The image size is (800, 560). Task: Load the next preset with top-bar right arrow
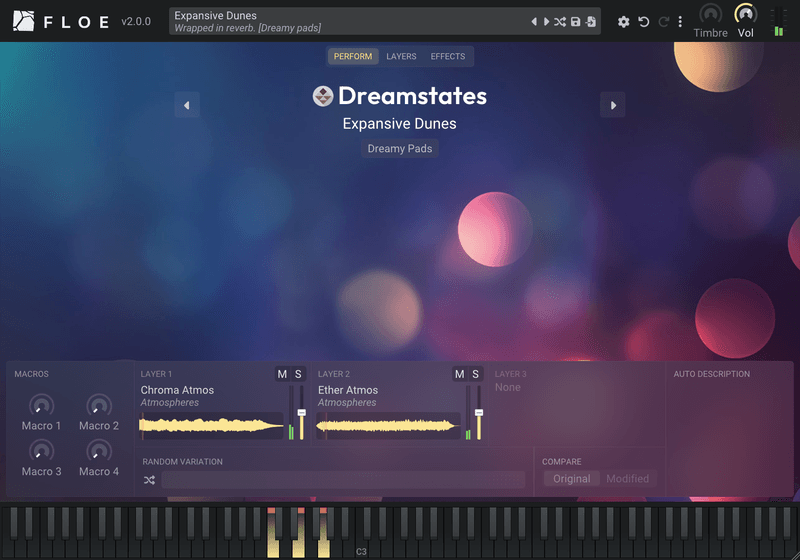click(546, 21)
